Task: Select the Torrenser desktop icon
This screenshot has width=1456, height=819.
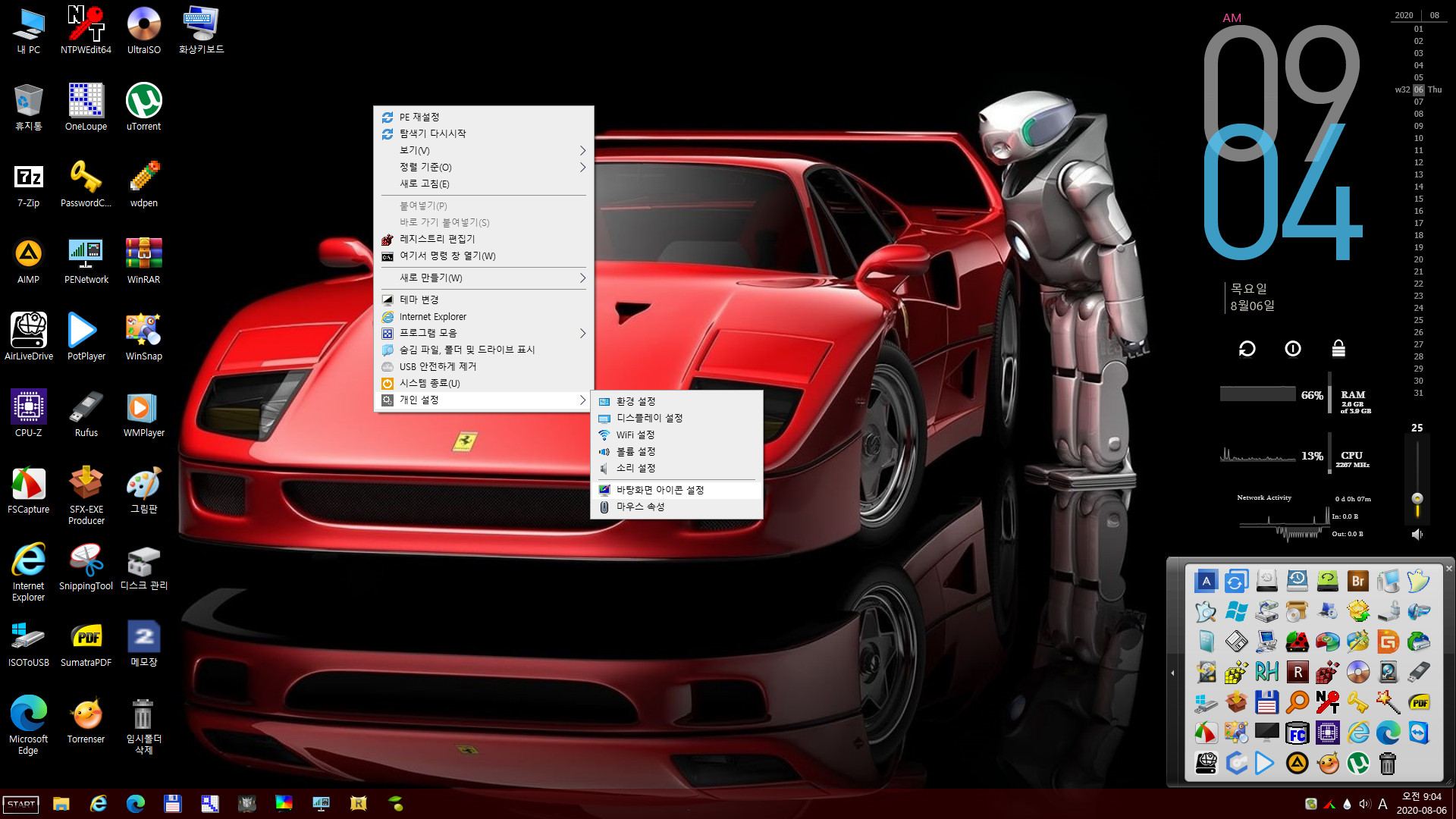Action: [x=86, y=720]
